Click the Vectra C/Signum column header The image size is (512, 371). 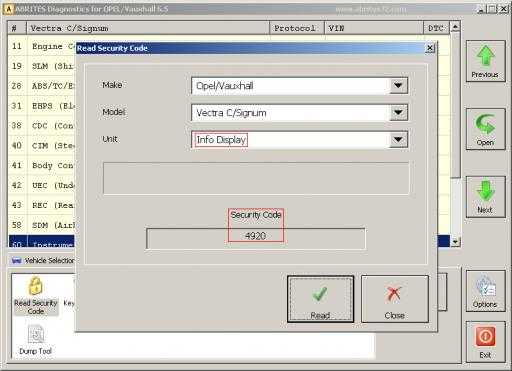click(x=148, y=28)
